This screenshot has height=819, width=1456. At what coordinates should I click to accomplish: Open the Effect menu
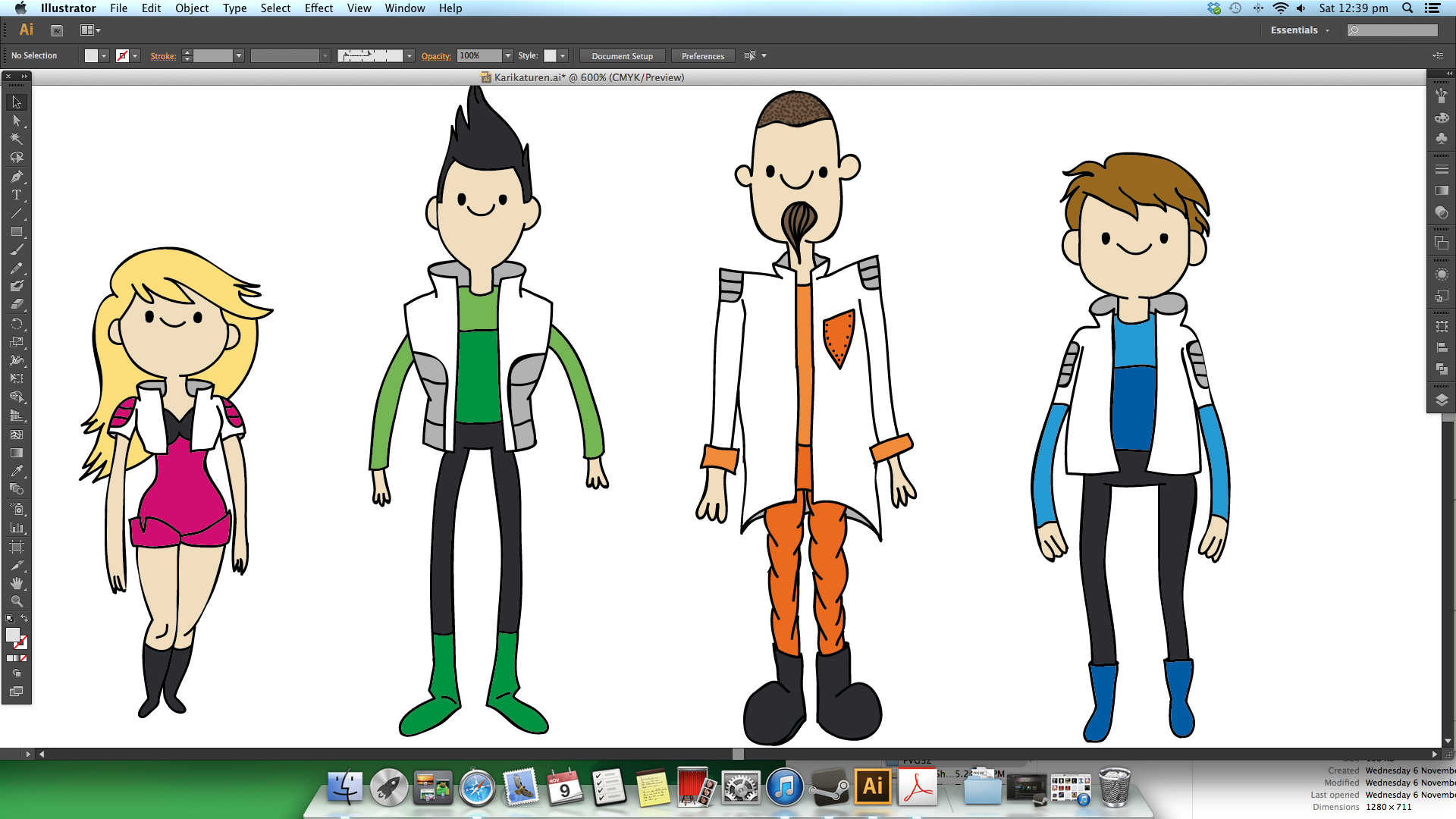318,8
